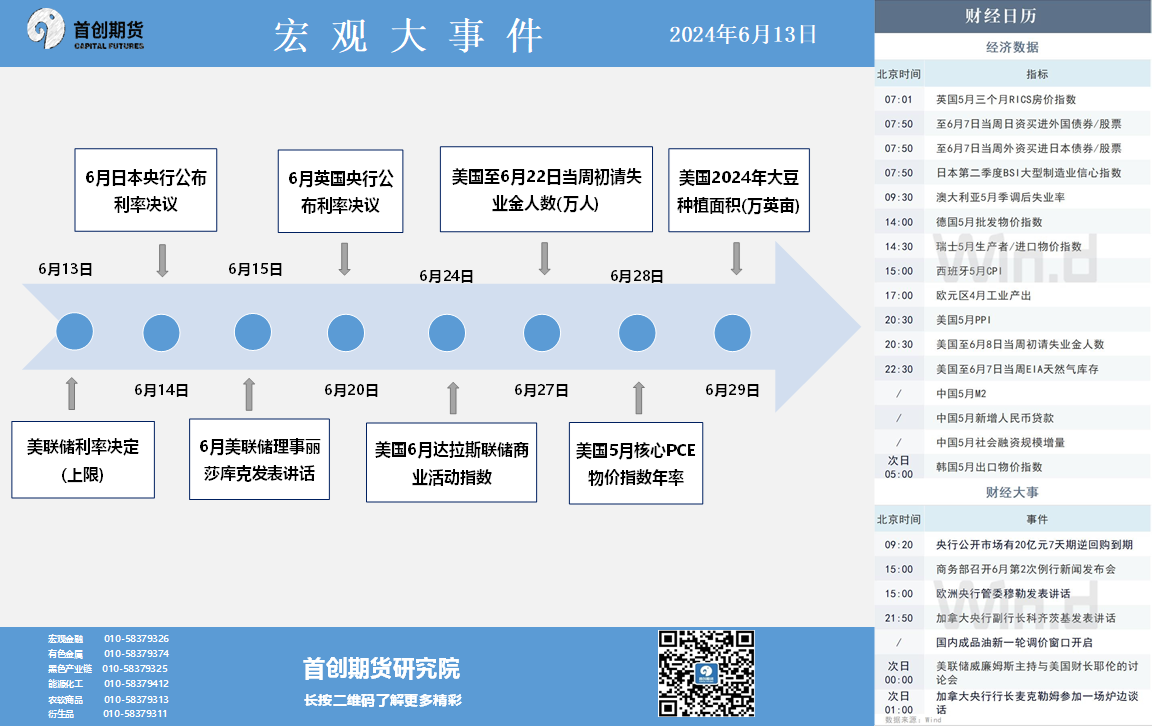The width and height of the screenshot is (1152, 726).
Task: Click event 央行公开市场有20亿元7天期逆回购到期
Action: point(1012,544)
